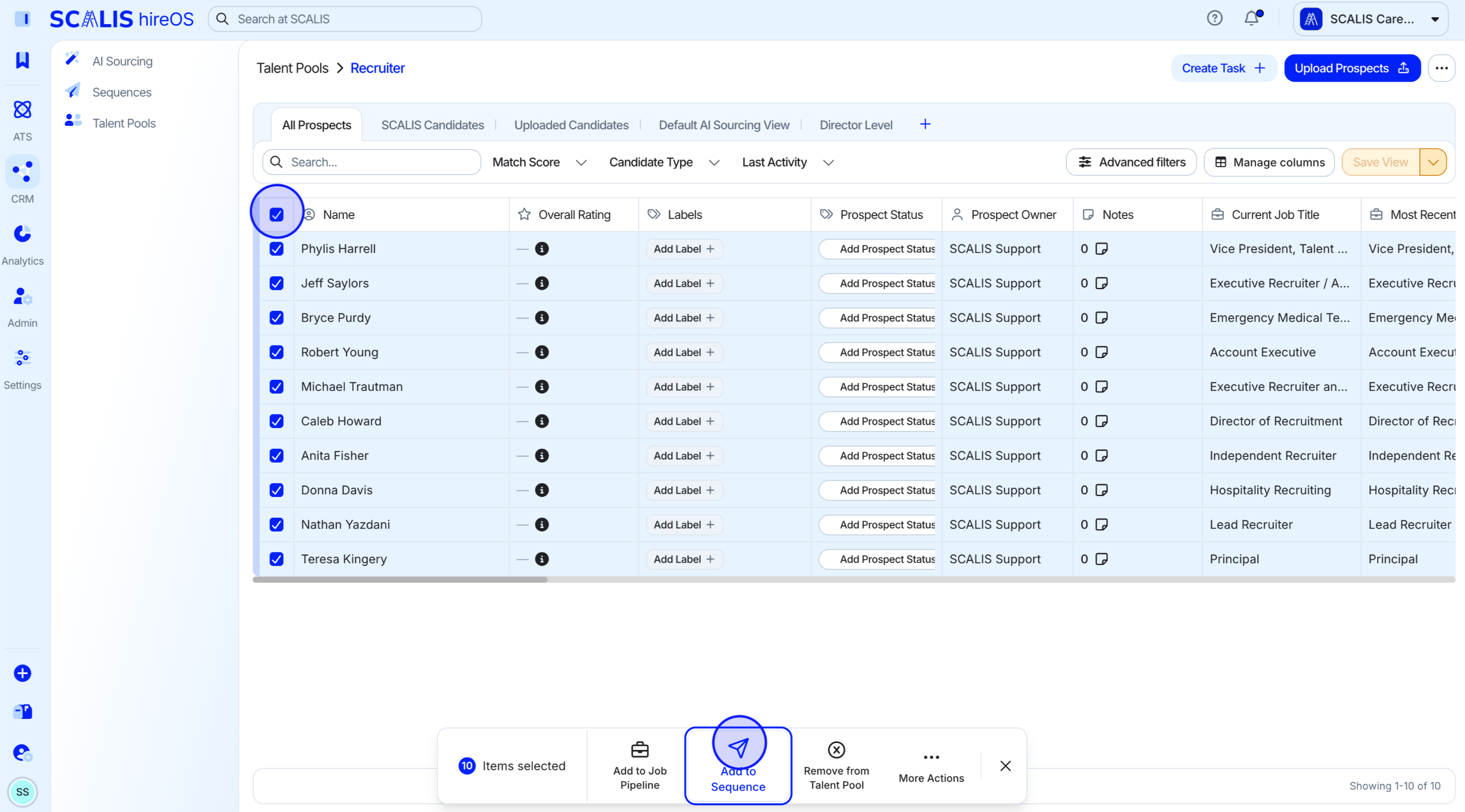This screenshot has width=1465, height=812.
Task: Uncheck Jeff Saylors' row checkbox
Action: 276,283
